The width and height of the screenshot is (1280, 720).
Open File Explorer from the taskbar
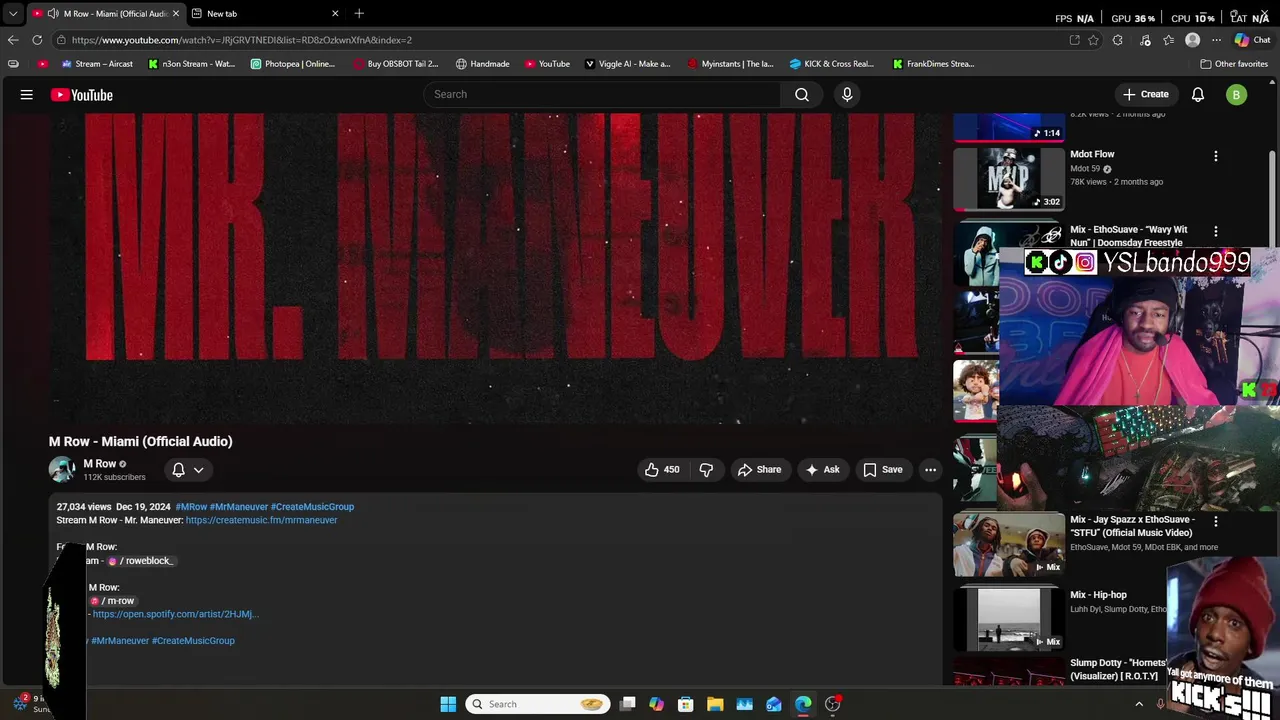pos(715,704)
